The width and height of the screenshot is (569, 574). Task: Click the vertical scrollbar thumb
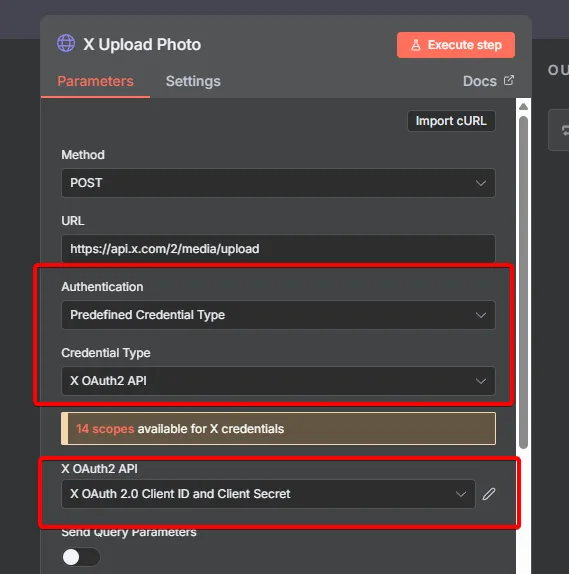coord(523,282)
